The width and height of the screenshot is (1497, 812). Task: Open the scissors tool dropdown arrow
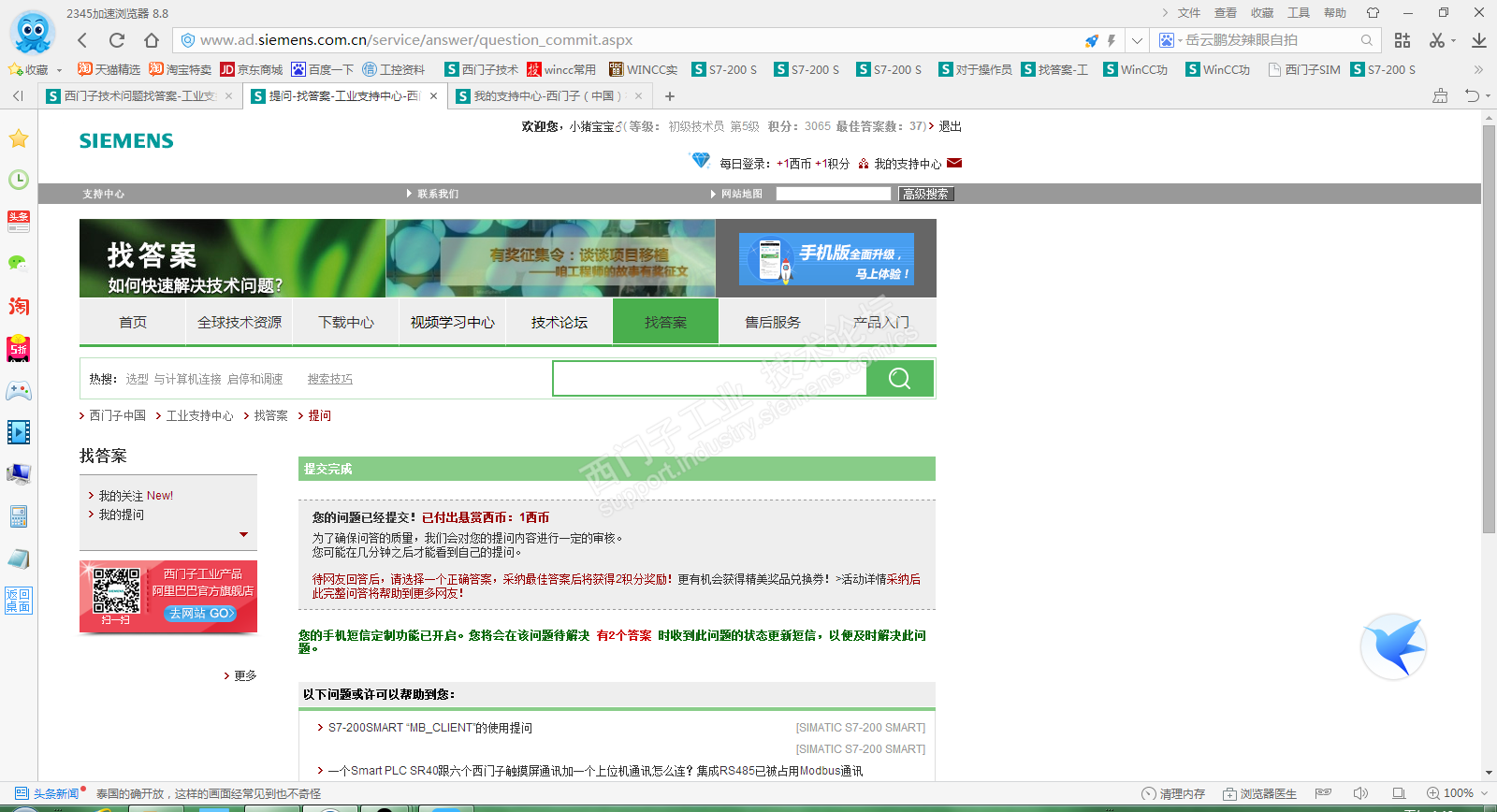(1453, 41)
